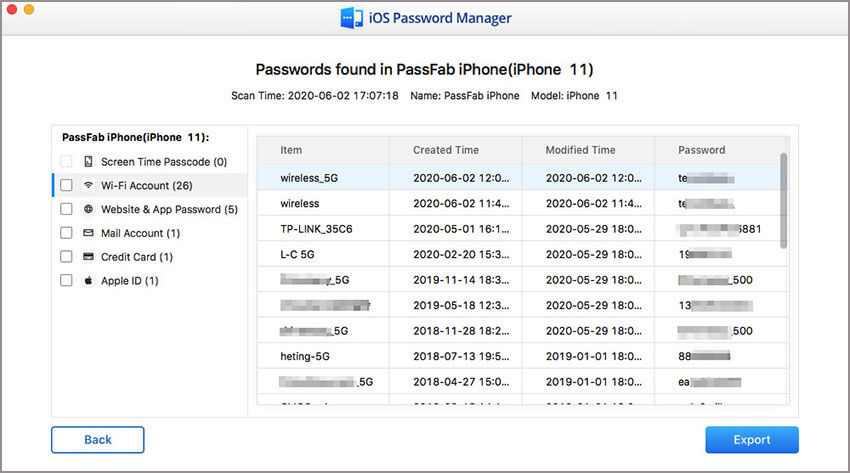
Task: Toggle the Credit Card checkbox
Action: [x=66, y=257]
